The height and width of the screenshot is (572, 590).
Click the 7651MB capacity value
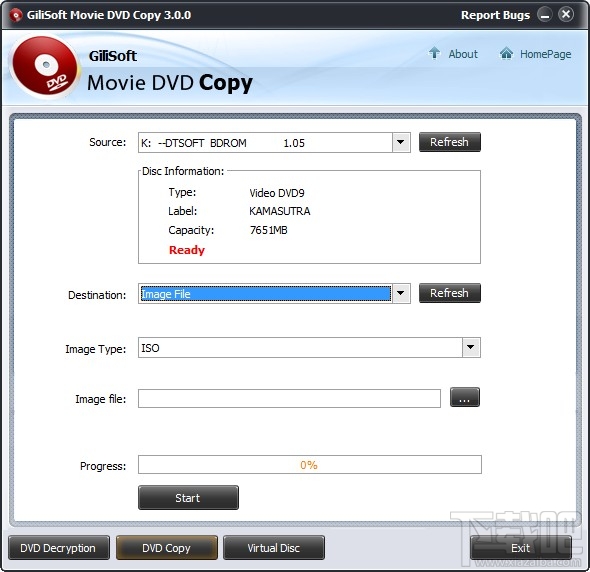click(x=268, y=230)
